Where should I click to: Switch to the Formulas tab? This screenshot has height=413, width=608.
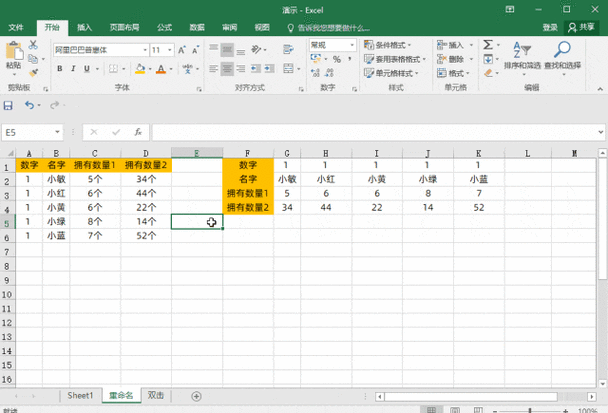pyautogui.click(x=164, y=27)
